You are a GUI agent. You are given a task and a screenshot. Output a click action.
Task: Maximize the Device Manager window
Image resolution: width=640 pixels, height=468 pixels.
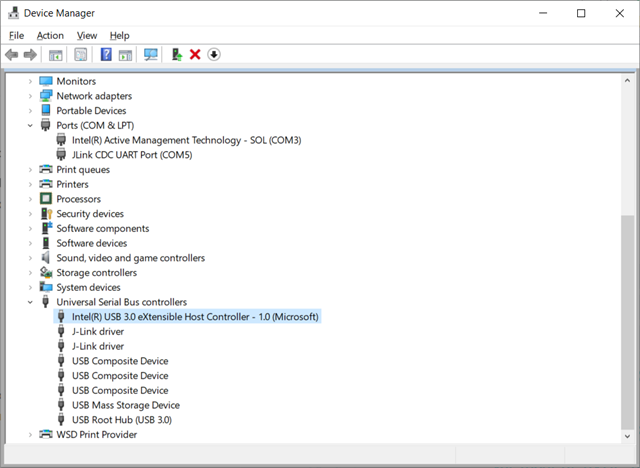pyautogui.click(x=581, y=13)
